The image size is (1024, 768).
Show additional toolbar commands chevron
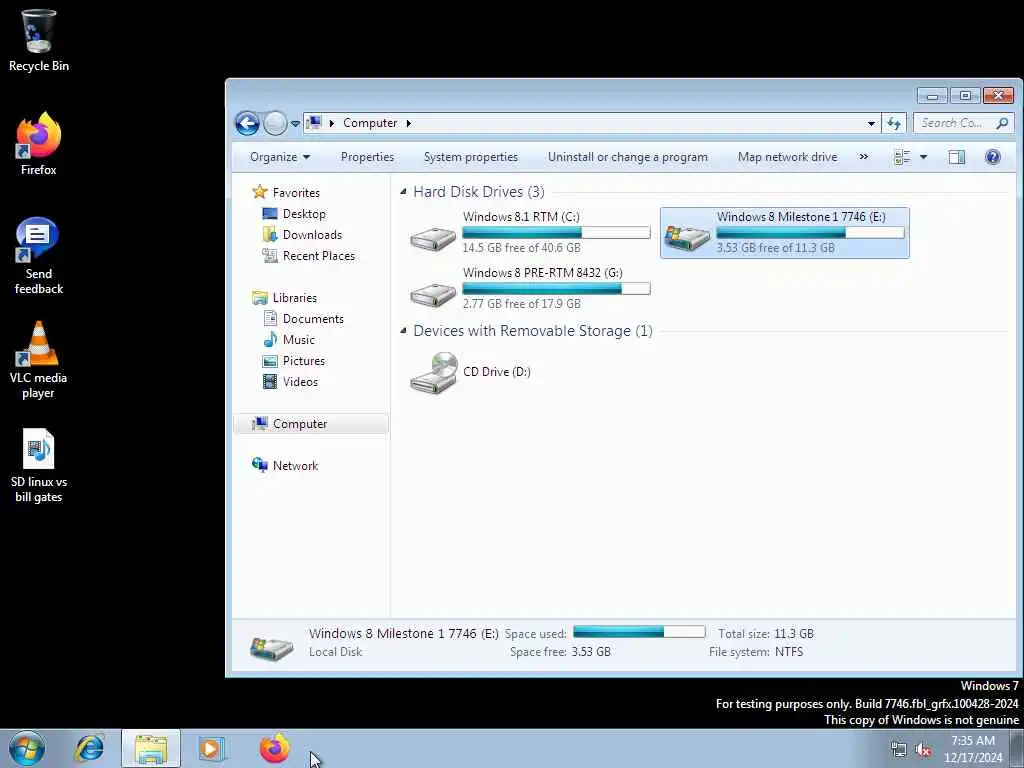coord(863,157)
